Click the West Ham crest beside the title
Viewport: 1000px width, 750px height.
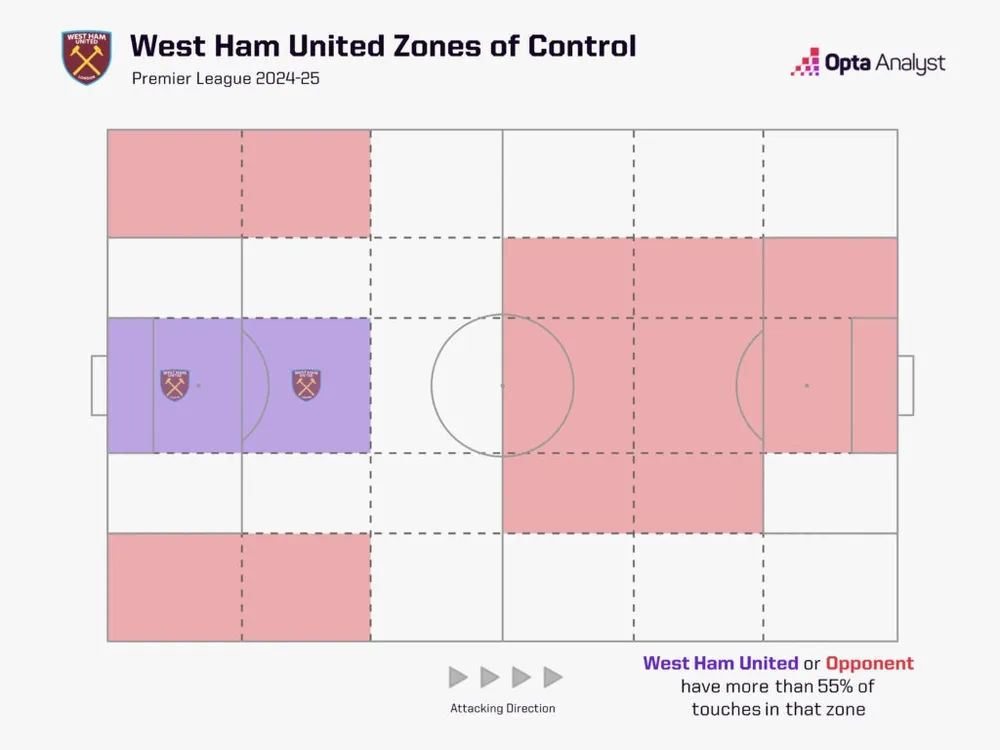pos(86,57)
